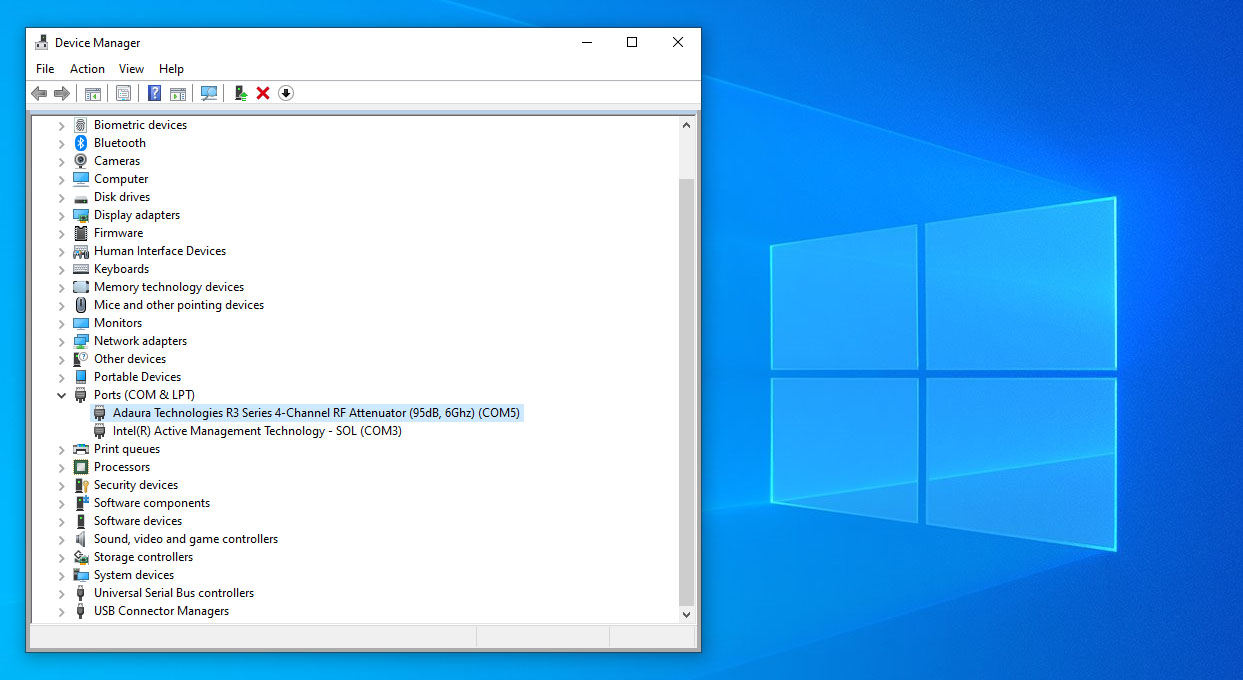Select Intel(R) Active Management Technology - SOL (COM3)
1243x680 pixels.
pyautogui.click(x=257, y=431)
